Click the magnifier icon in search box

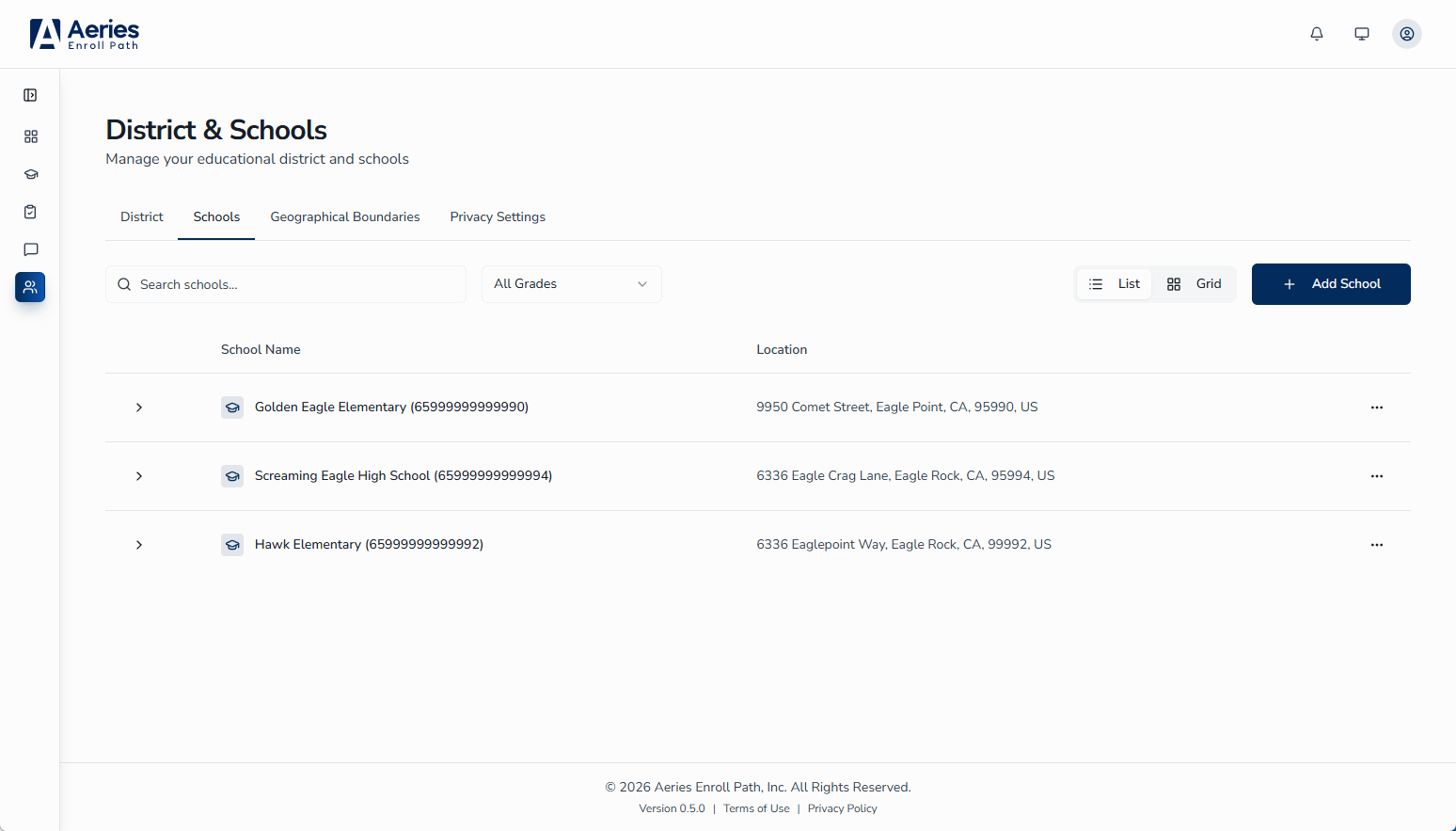[x=124, y=284]
